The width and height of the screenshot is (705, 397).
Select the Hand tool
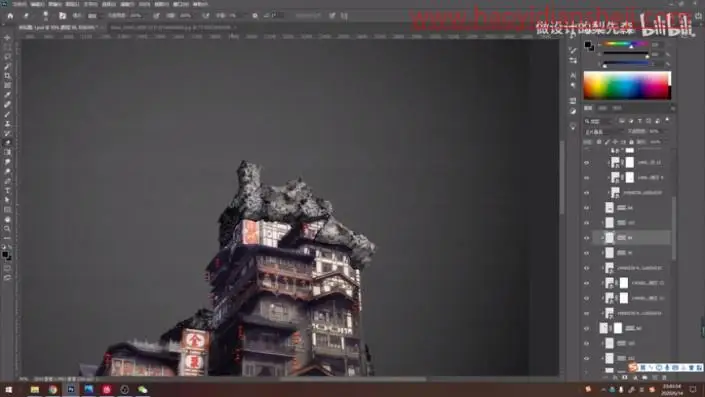click(7, 219)
